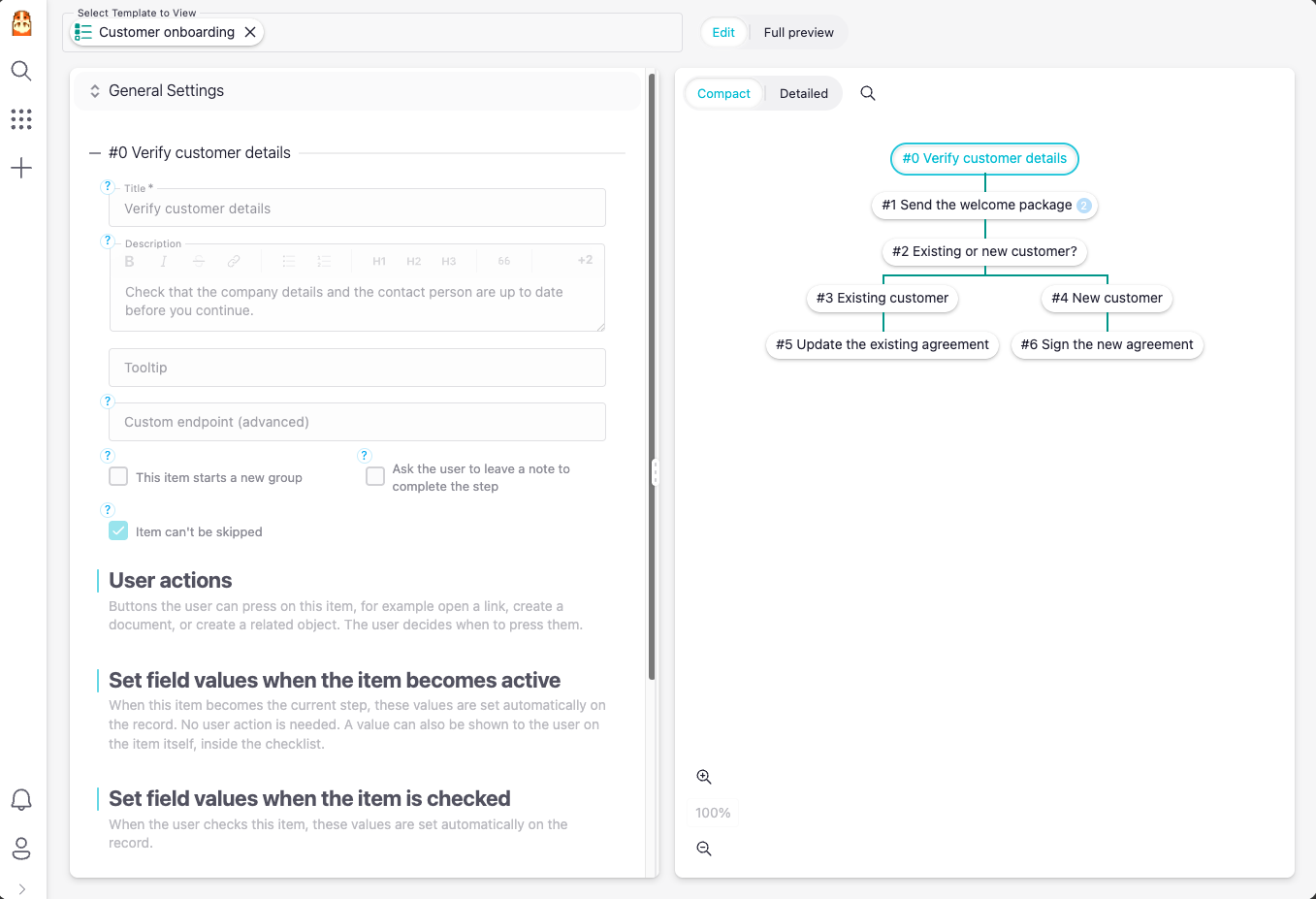Open the user profile icon
This screenshot has height=899, width=1316.
(x=21, y=849)
